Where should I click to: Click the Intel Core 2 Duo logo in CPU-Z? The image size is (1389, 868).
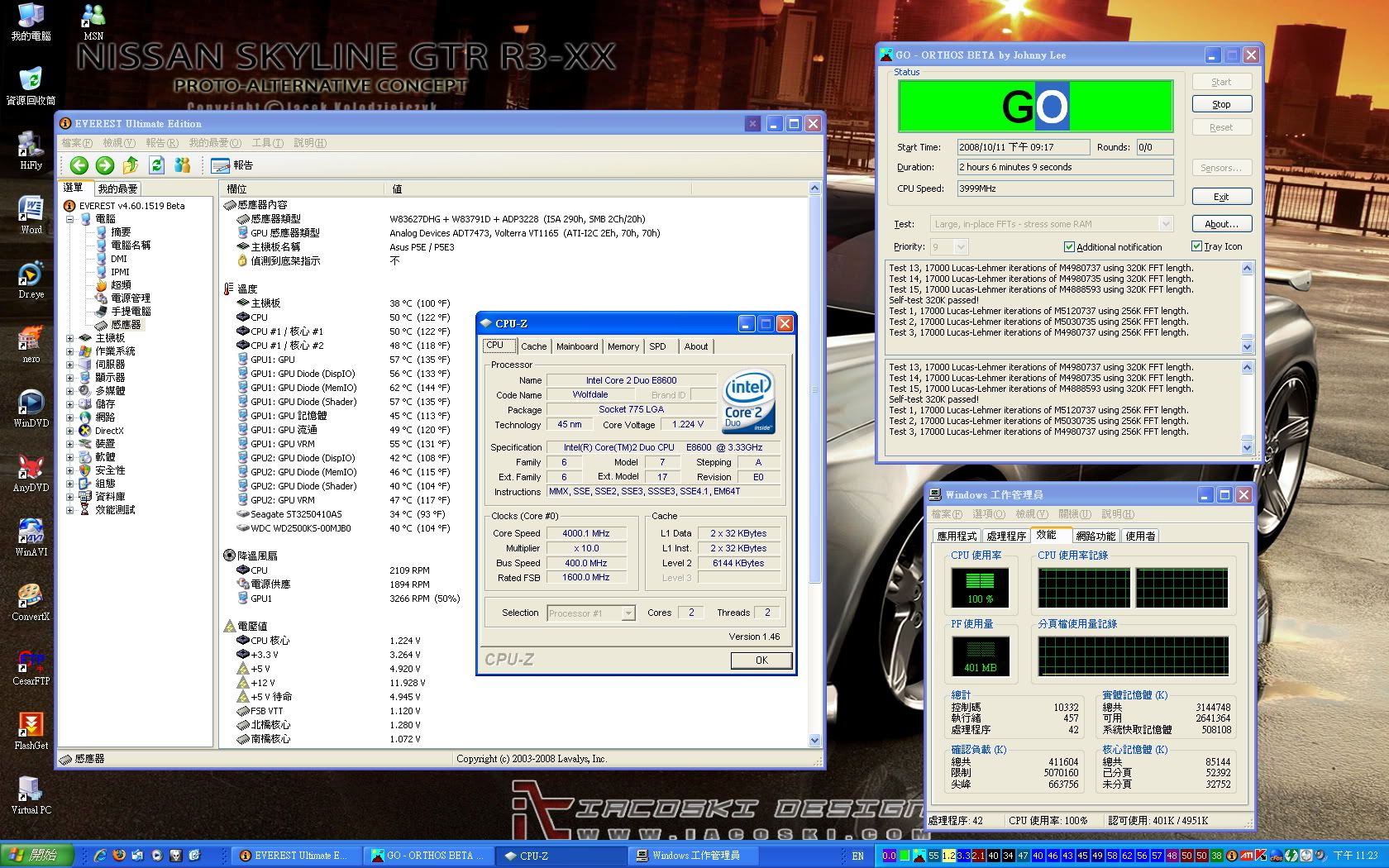749,403
